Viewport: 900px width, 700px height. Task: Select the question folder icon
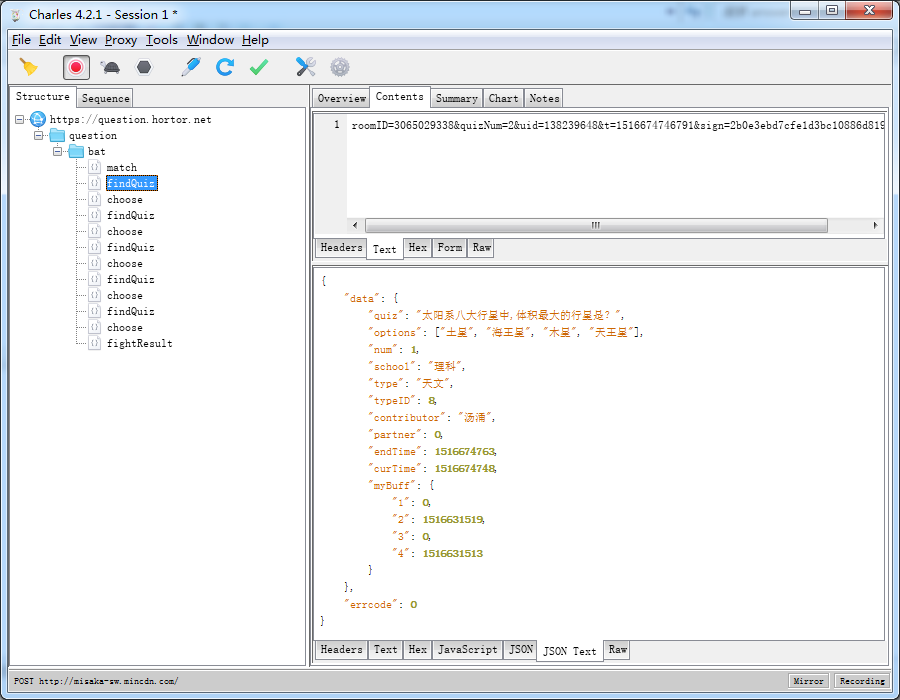[57, 135]
